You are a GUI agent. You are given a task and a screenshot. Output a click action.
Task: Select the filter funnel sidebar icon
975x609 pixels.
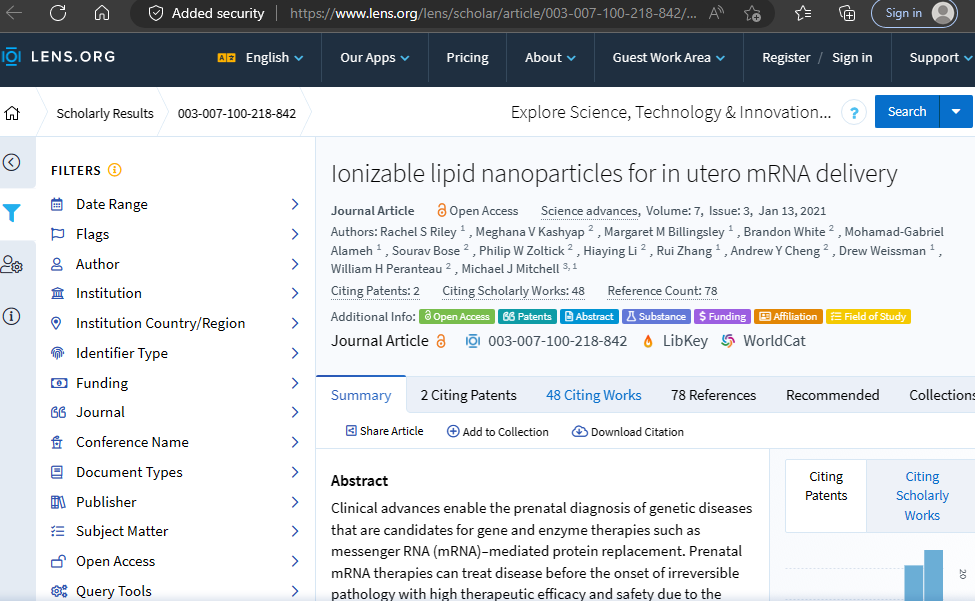pyautogui.click(x=12, y=213)
